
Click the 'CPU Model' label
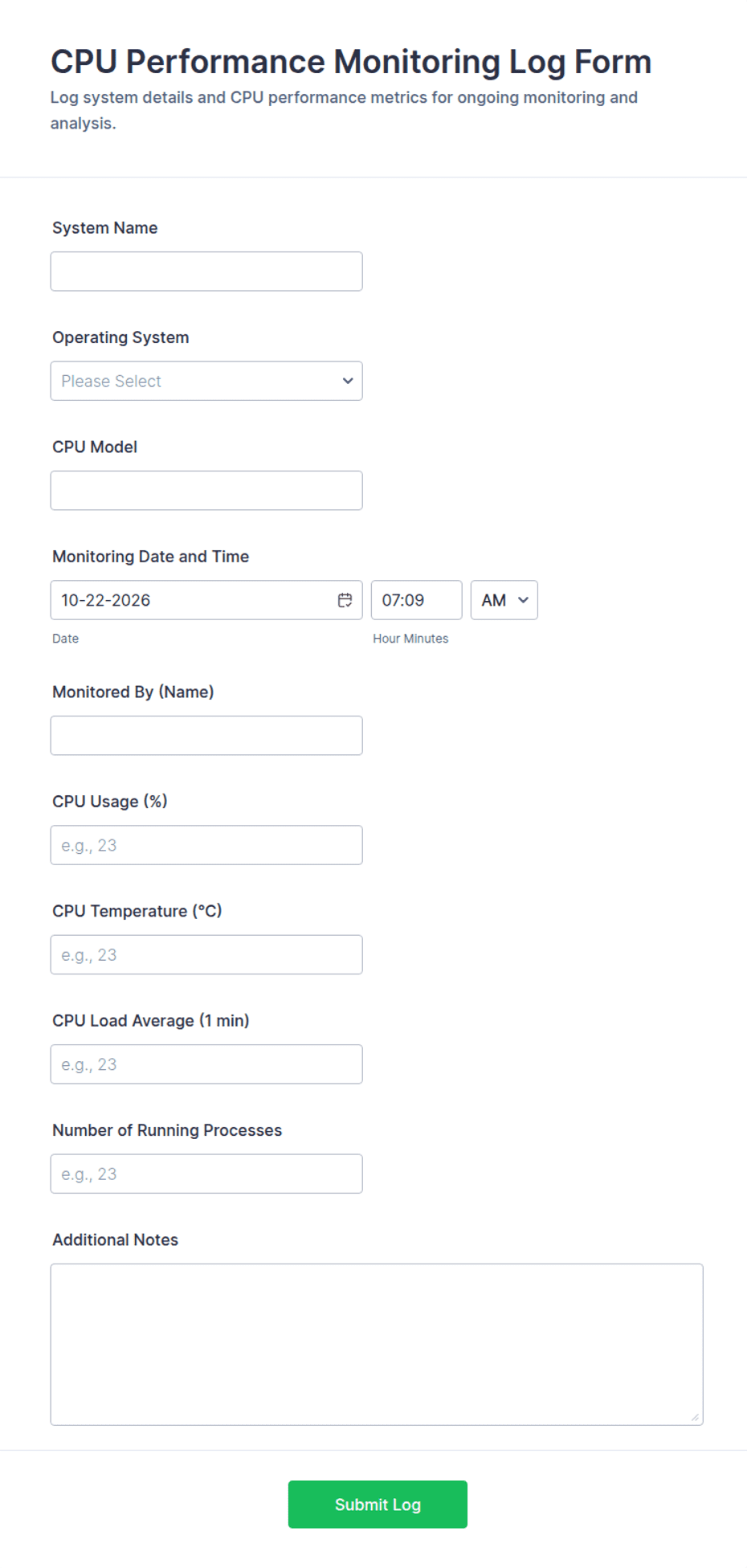95,447
